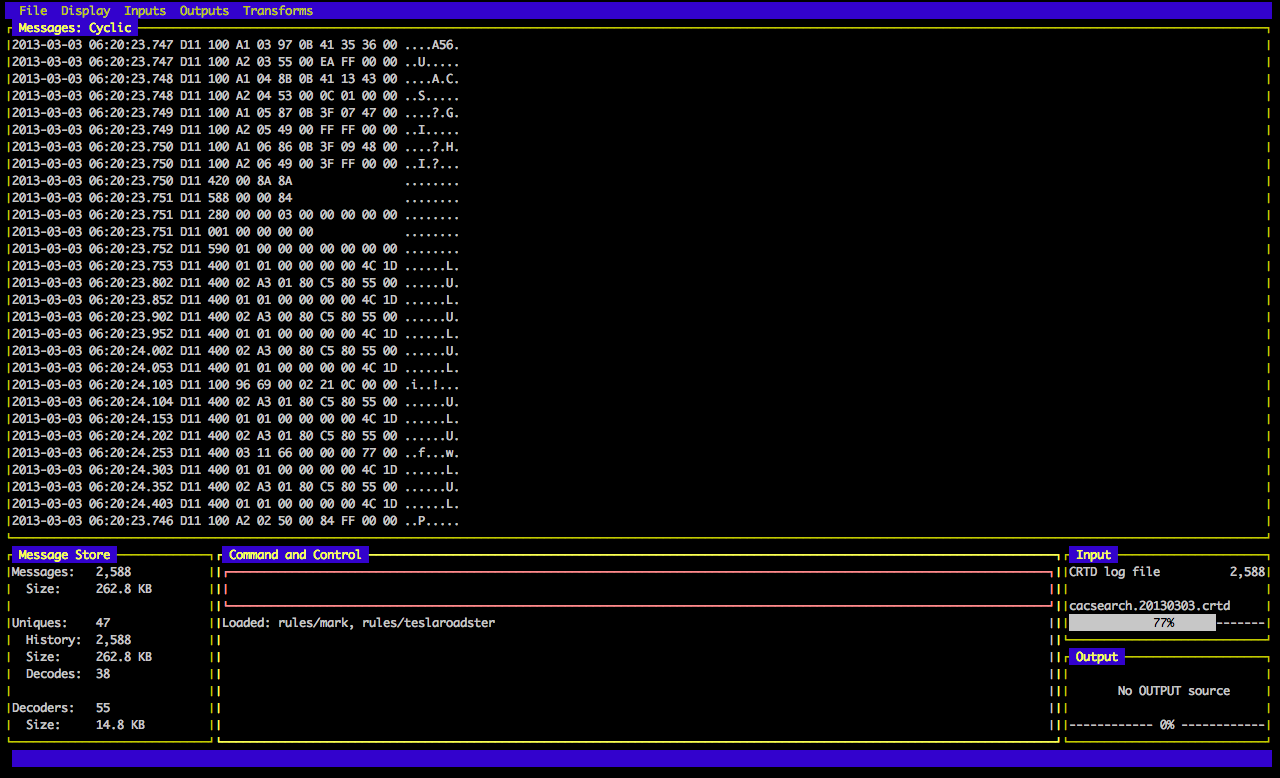The width and height of the screenshot is (1280, 778).
Task: Click the No OUTPUT source text
Action: [x=1173, y=691]
